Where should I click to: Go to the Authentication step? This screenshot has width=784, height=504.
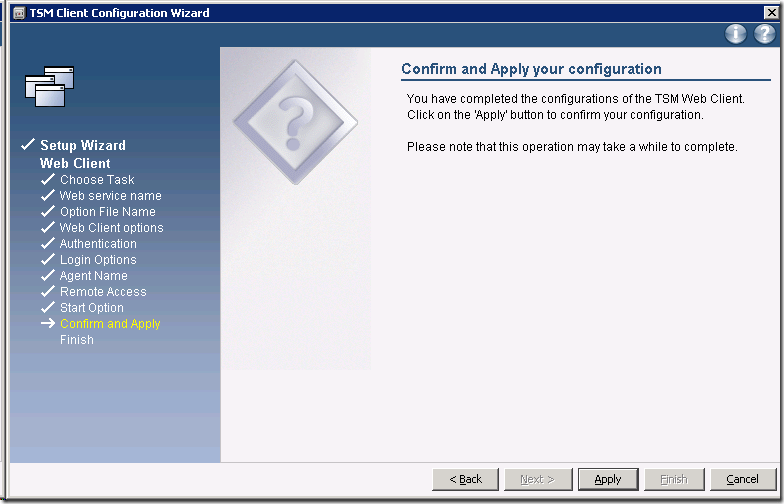click(x=98, y=244)
